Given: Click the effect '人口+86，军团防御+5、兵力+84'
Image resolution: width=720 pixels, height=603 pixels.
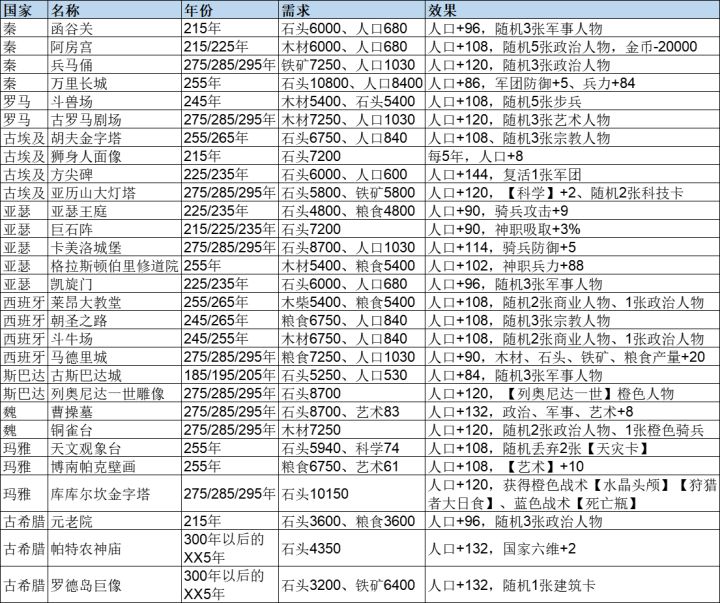Looking at the screenshot, I should 572,83.
